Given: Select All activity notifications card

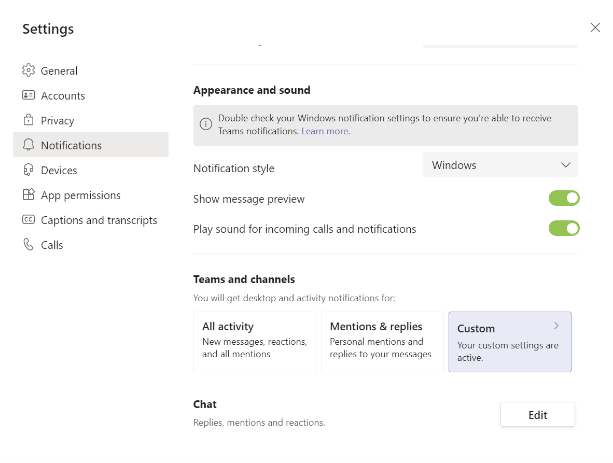Looking at the screenshot, I should 255,341.
